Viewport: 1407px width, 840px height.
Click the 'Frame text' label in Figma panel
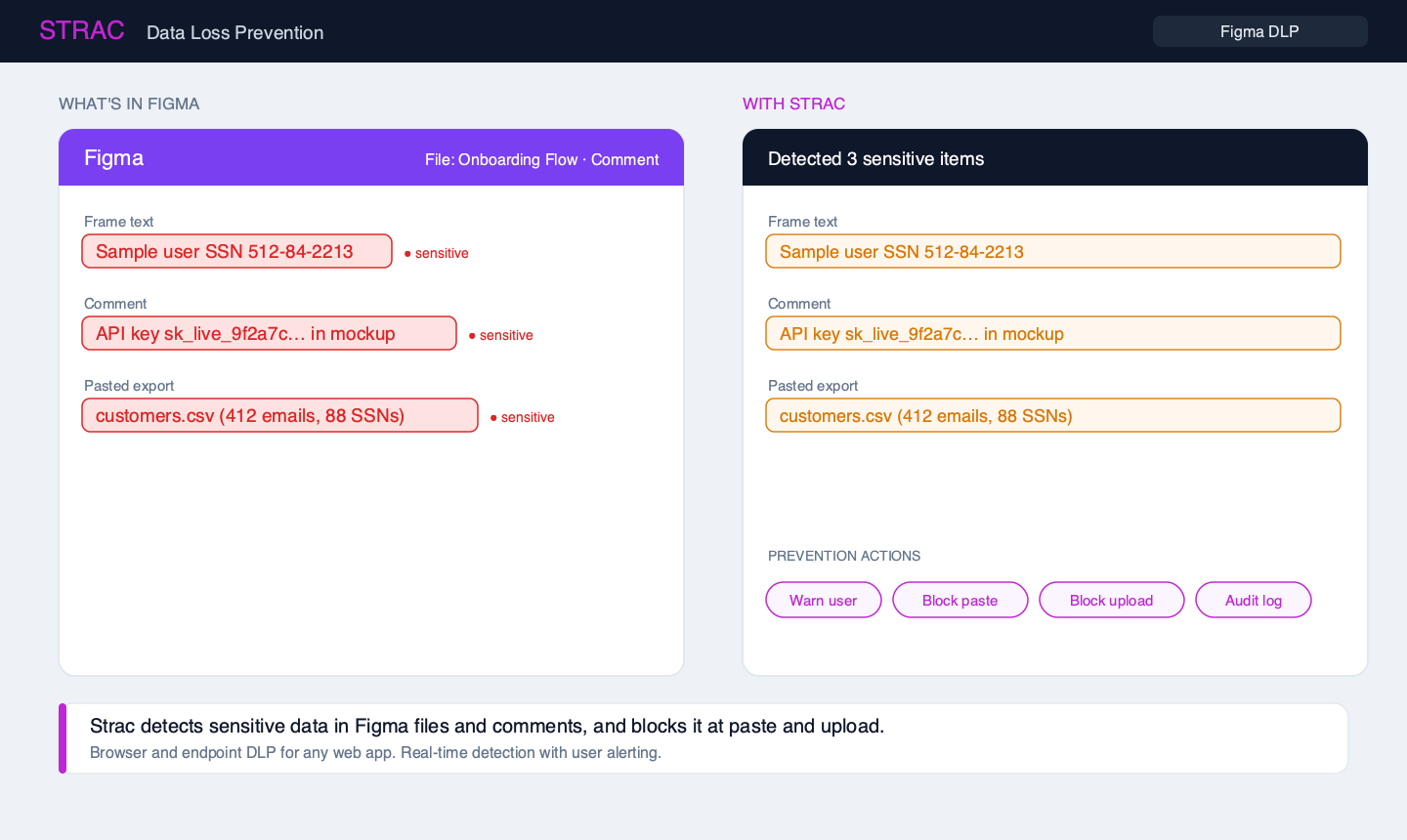click(x=119, y=222)
